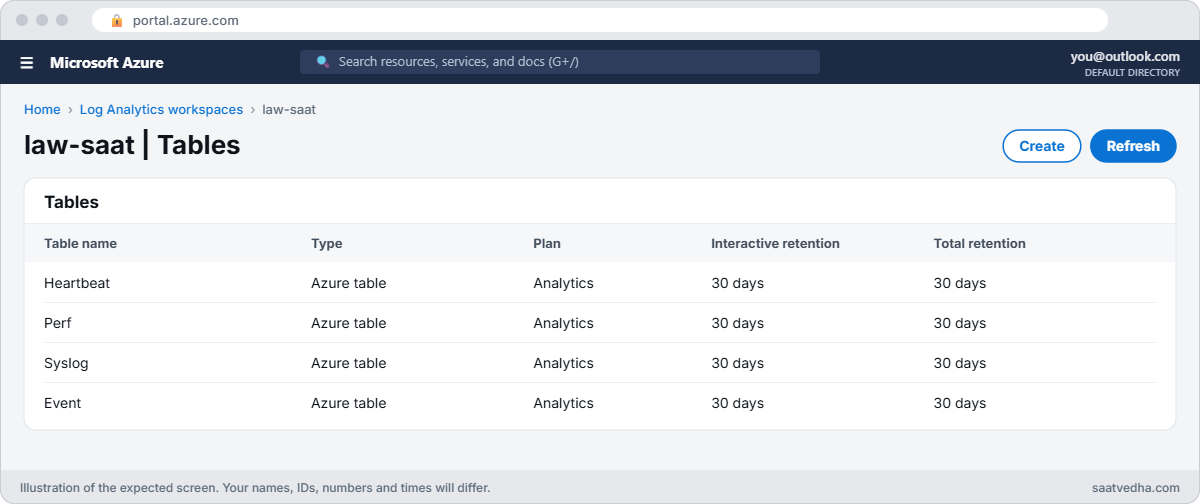
Task: Click the law-saat | Tables page title
Action: tap(132, 145)
